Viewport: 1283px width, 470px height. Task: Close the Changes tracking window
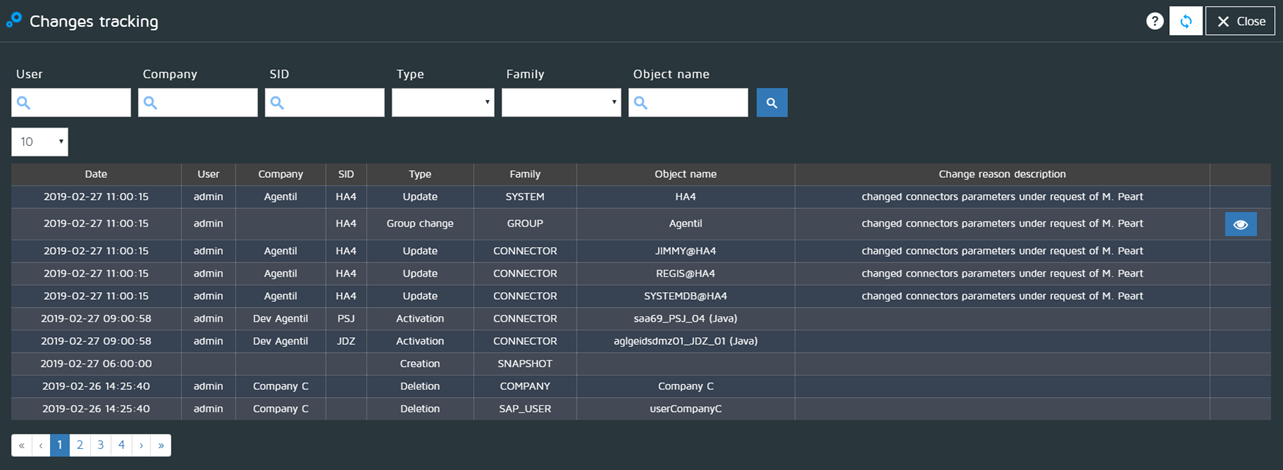pos(1239,21)
